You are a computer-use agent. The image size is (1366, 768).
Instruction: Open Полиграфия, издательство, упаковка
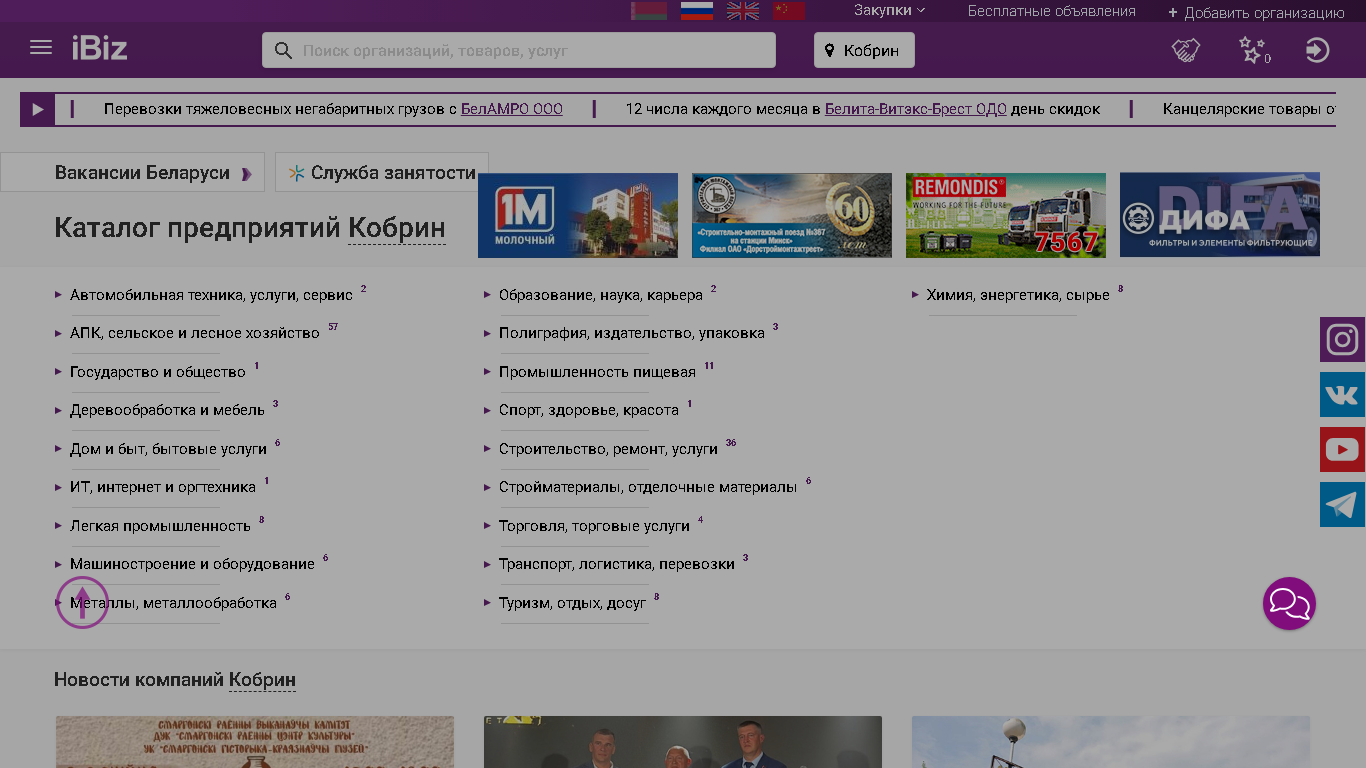coord(632,333)
